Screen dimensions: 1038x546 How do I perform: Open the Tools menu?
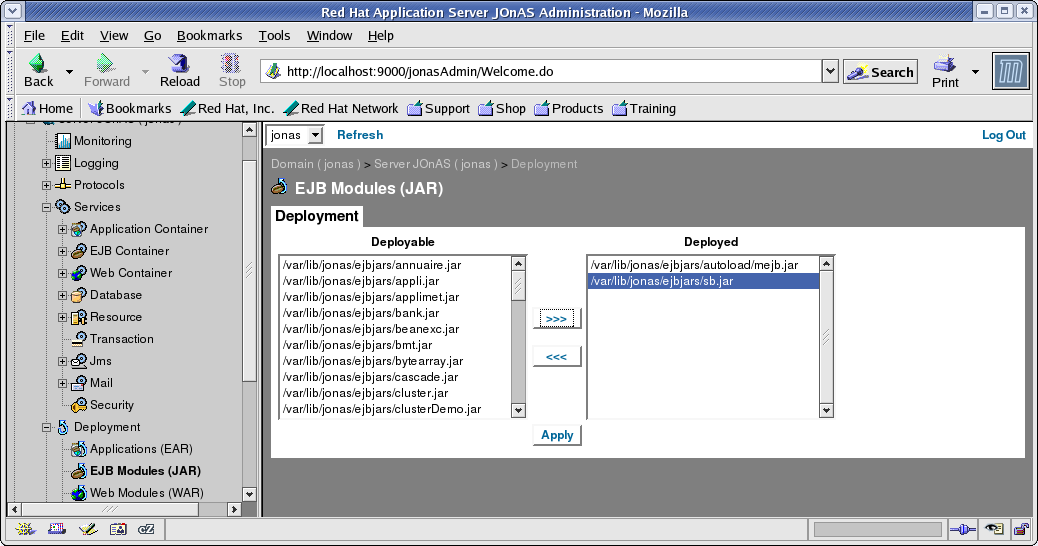pyautogui.click(x=274, y=36)
